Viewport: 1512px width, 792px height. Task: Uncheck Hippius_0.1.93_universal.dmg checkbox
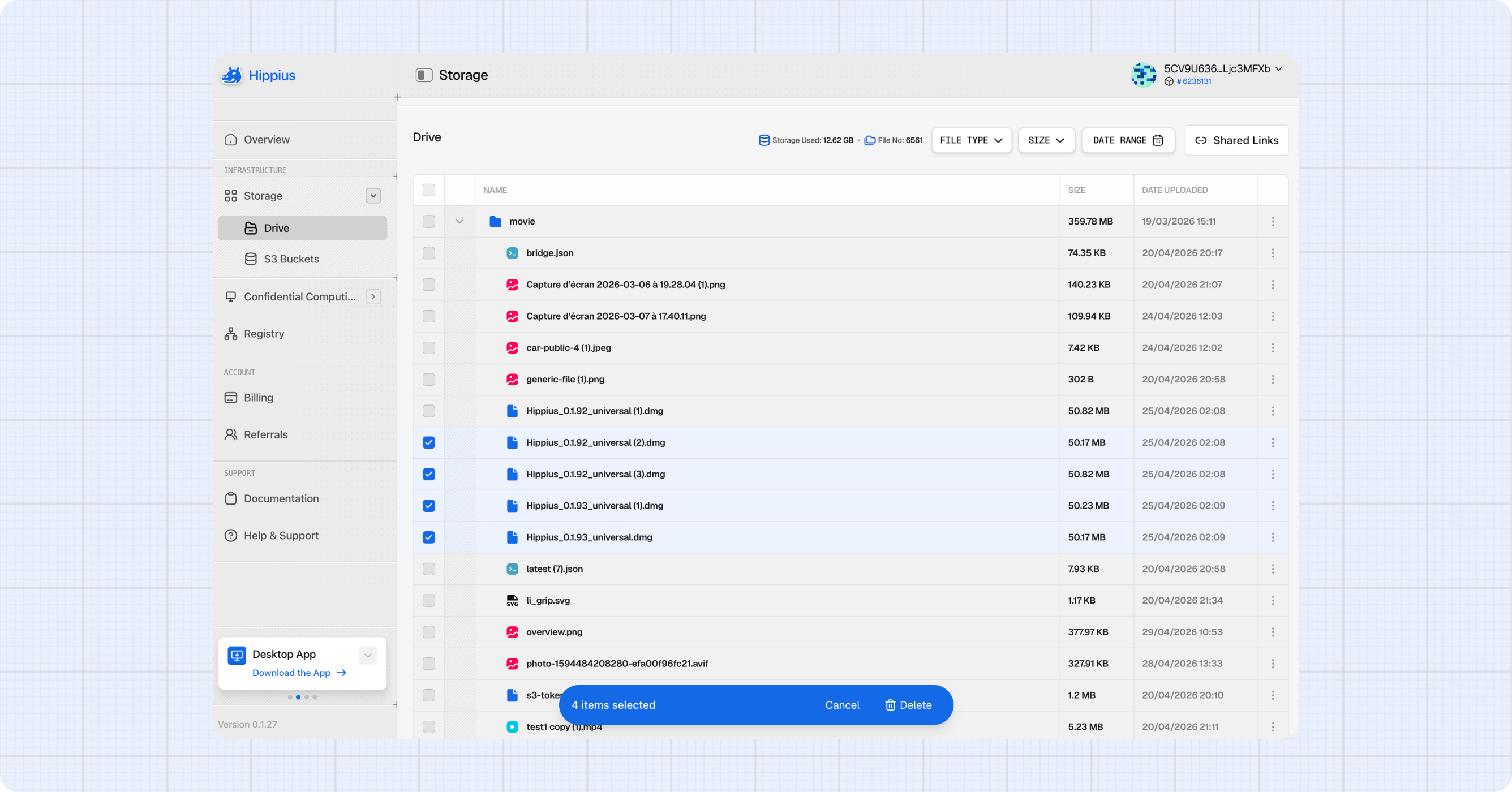(x=429, y=537)
